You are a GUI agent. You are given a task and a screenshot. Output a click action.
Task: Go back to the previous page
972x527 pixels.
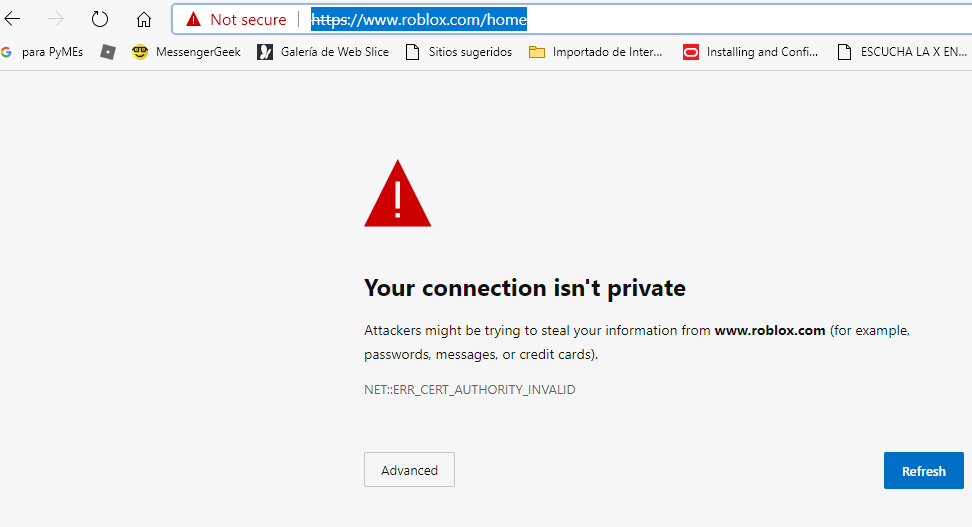click(x=13, y=19)
